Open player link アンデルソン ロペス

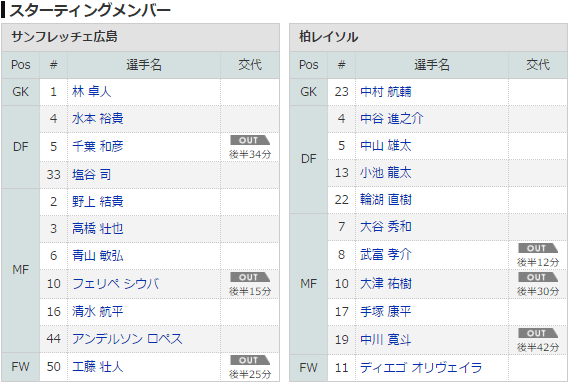127,339
